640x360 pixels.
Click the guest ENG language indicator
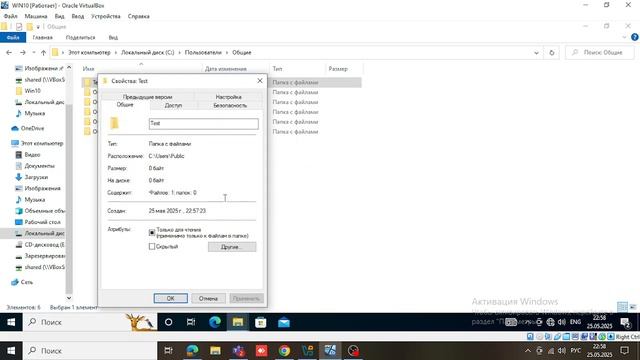(575, 322)
